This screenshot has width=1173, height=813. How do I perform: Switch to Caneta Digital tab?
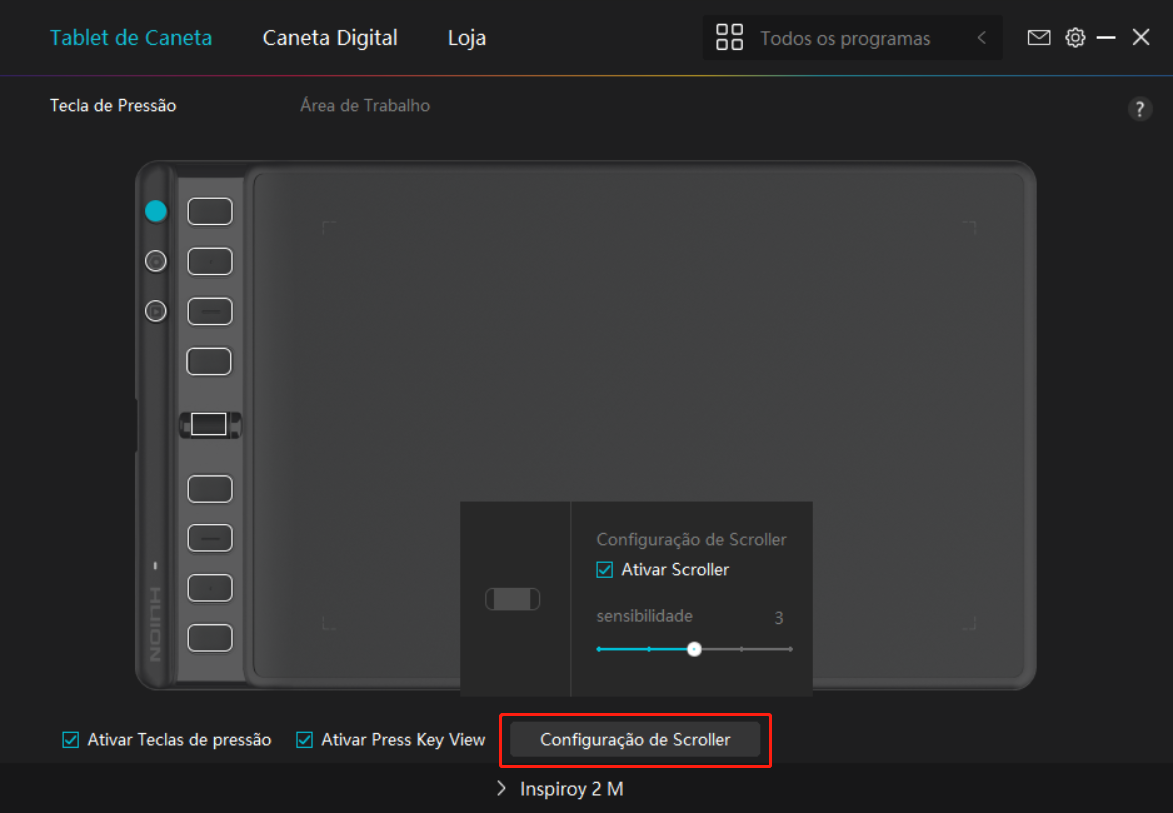pos(330,38)
